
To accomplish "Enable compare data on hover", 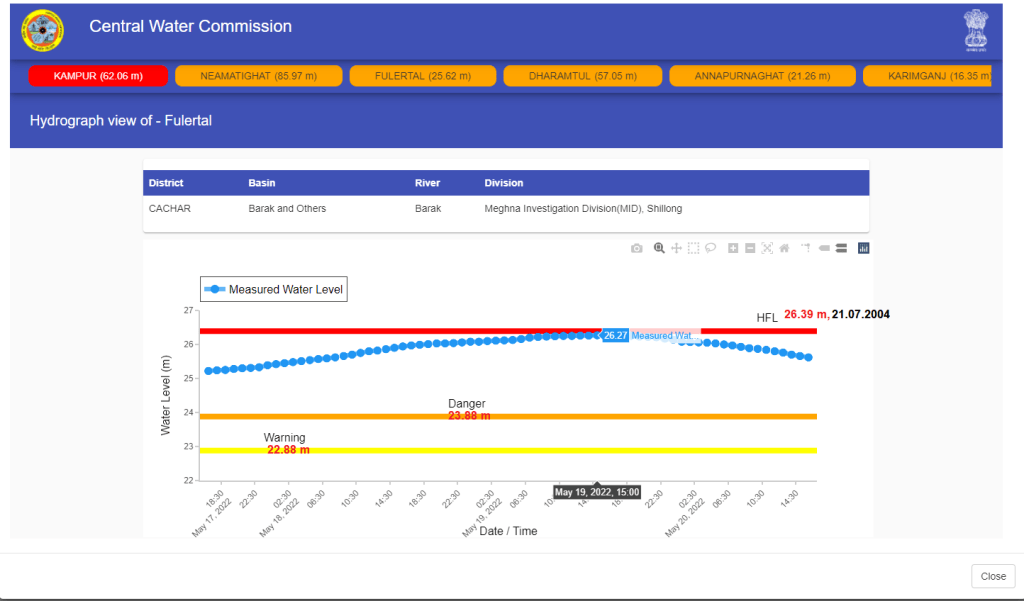I will 841,248.
